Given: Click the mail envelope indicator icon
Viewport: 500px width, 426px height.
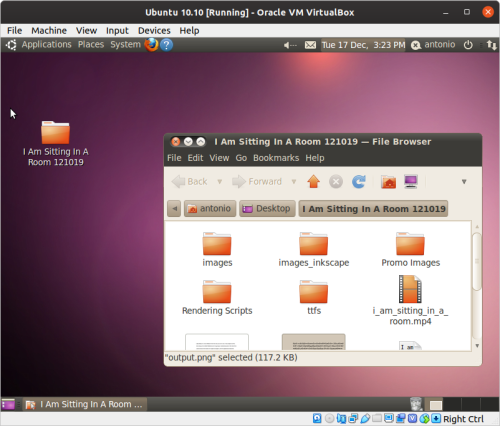Looking at the screenshot, I should point(310,45).
